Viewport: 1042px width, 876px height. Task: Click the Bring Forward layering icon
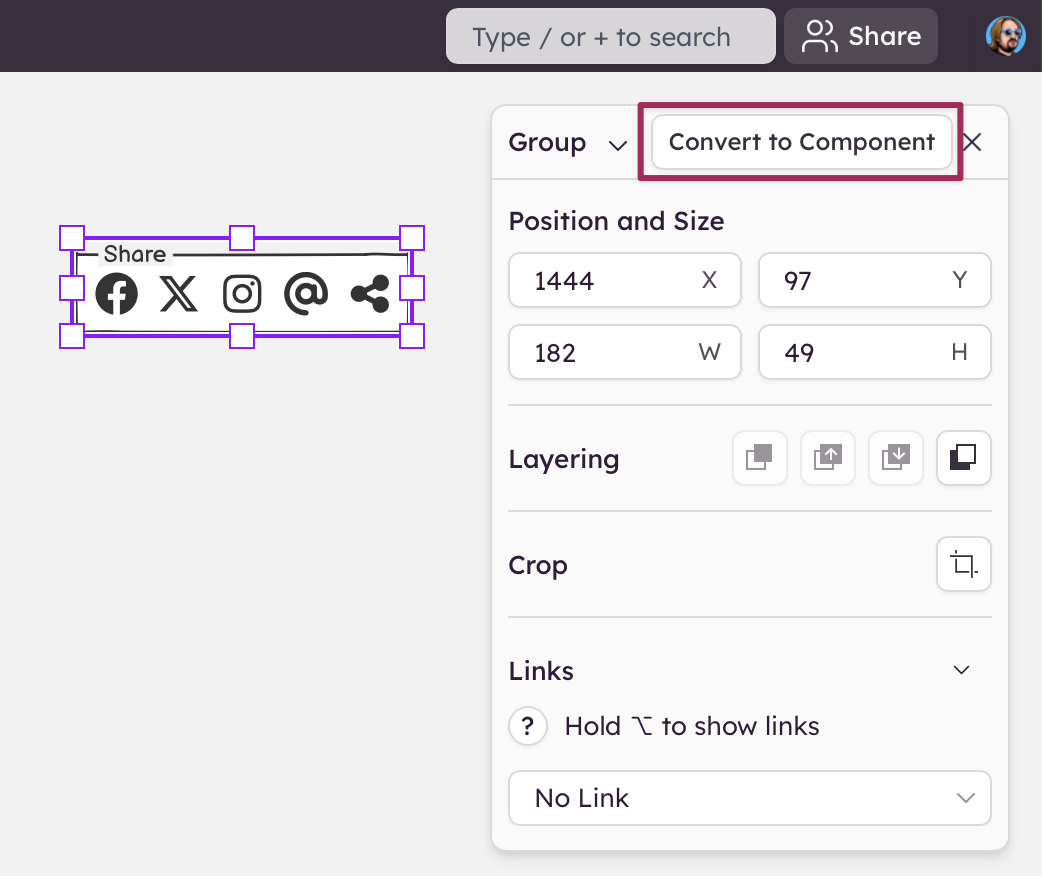[x=828, y=458]
